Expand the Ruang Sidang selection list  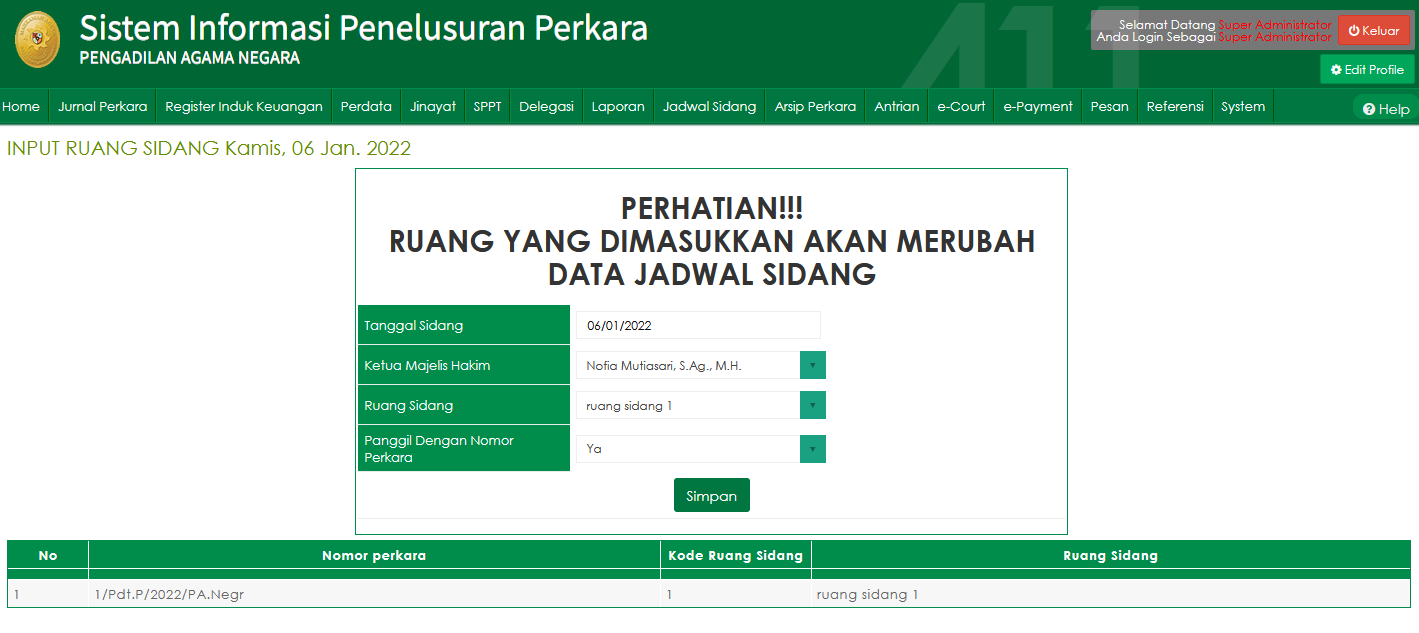(815, 405)
